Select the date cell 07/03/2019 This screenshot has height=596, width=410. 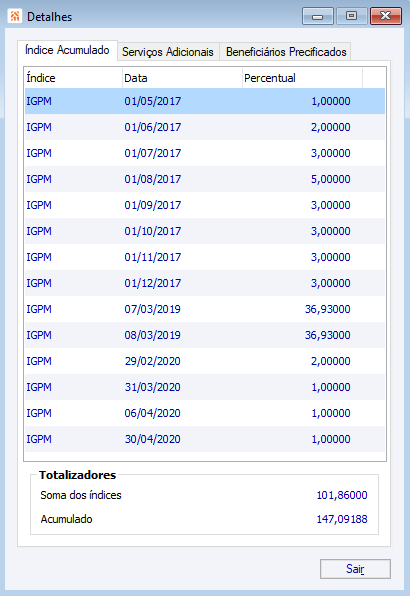pos(152,309)
